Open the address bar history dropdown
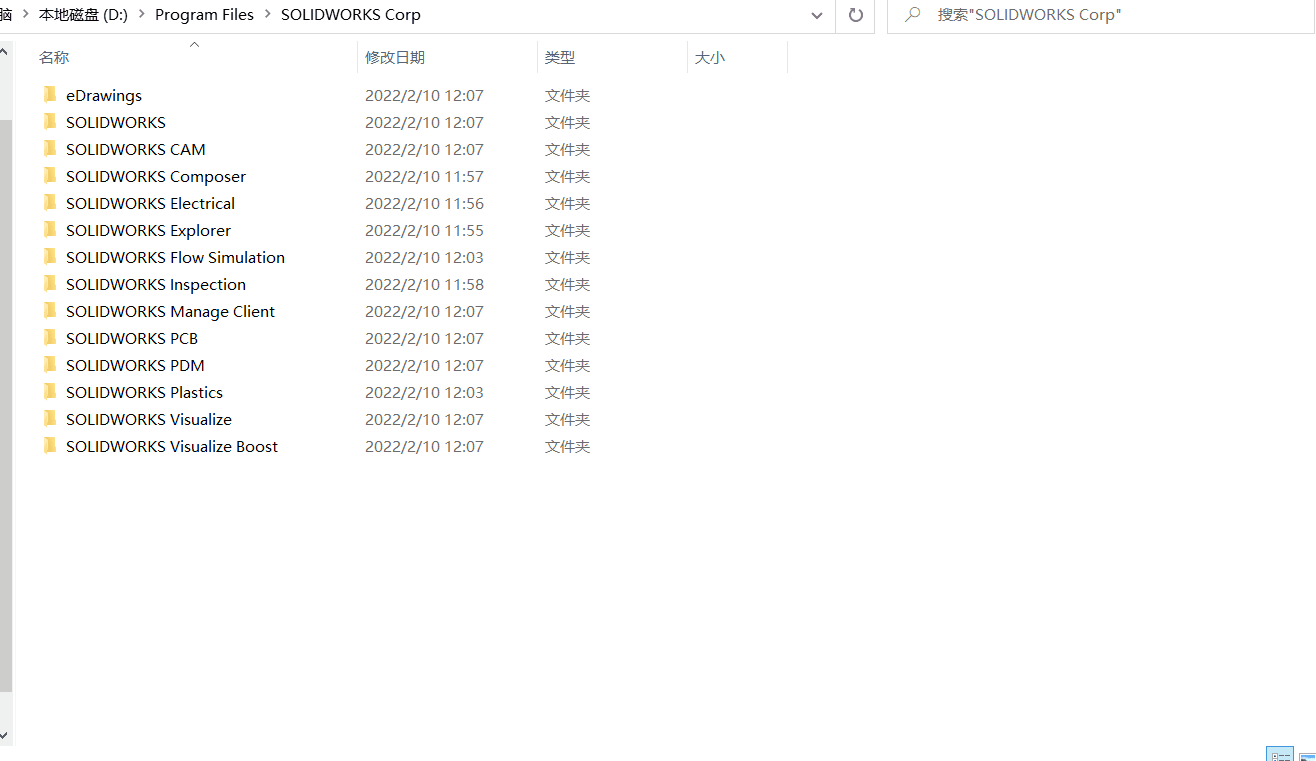The width and height of the screenshot is (1316, 761). 817,15
